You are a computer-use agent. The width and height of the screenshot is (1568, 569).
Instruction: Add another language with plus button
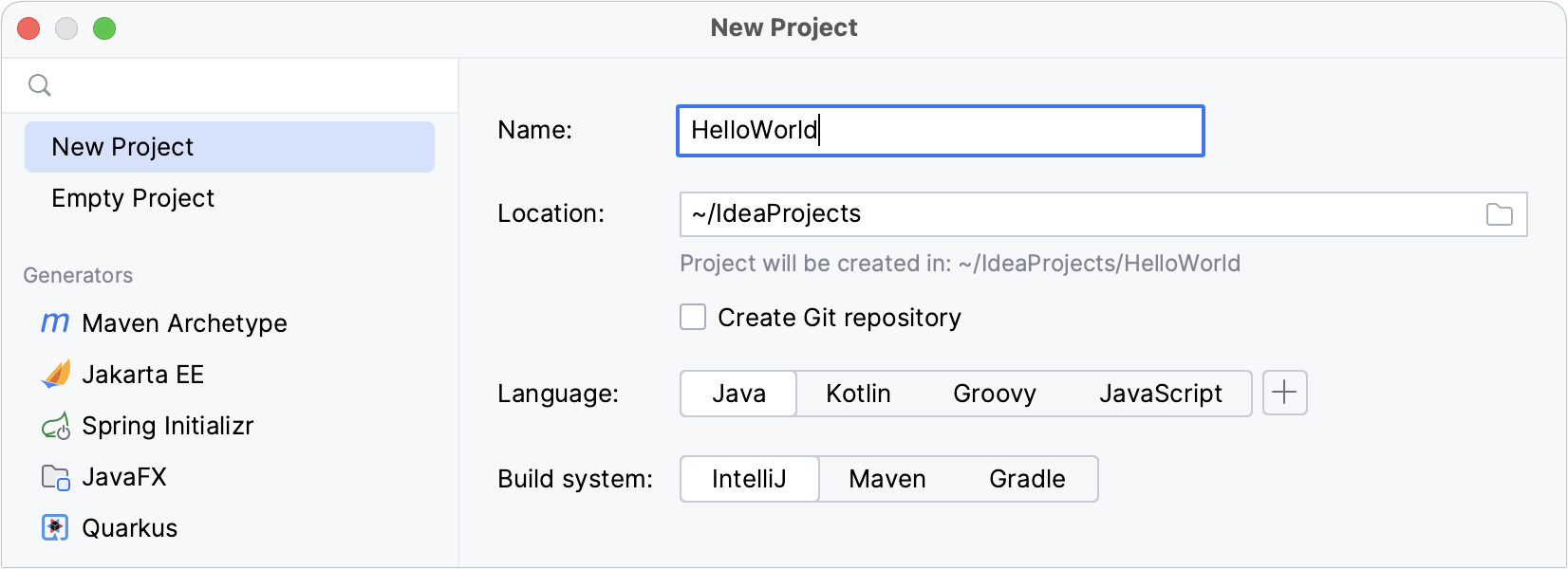pyautogui.click(x=1284, y=393)
